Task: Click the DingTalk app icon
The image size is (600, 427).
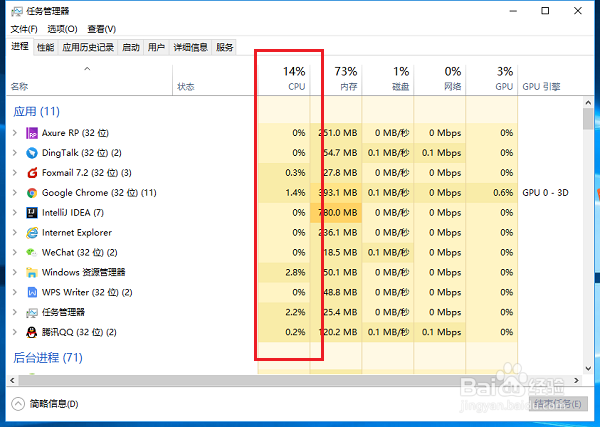Action: point(32,153)
